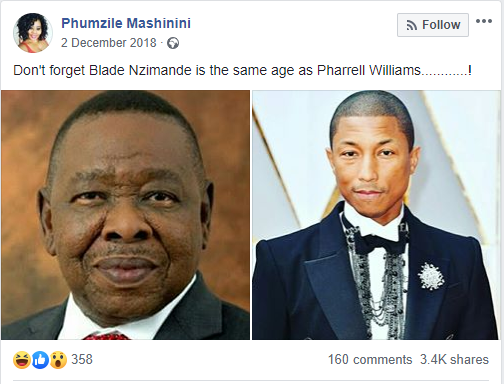Open the right photo of man in tuxedo

pos(376,215)
